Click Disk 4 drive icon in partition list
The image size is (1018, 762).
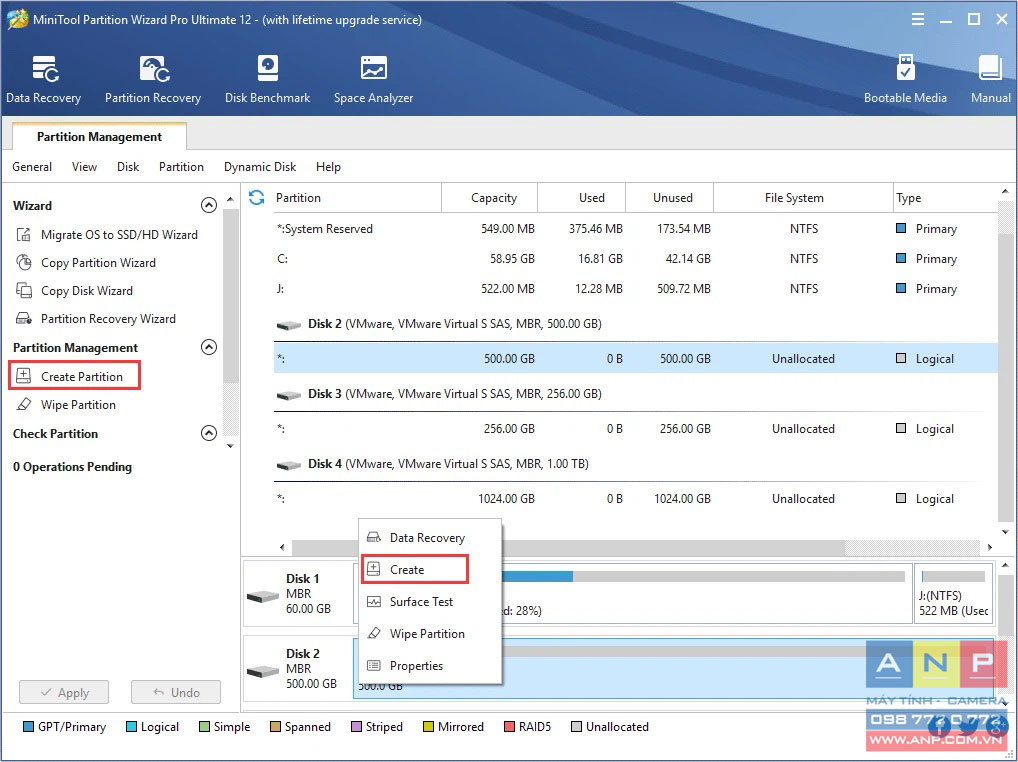[x=288, y=464]
